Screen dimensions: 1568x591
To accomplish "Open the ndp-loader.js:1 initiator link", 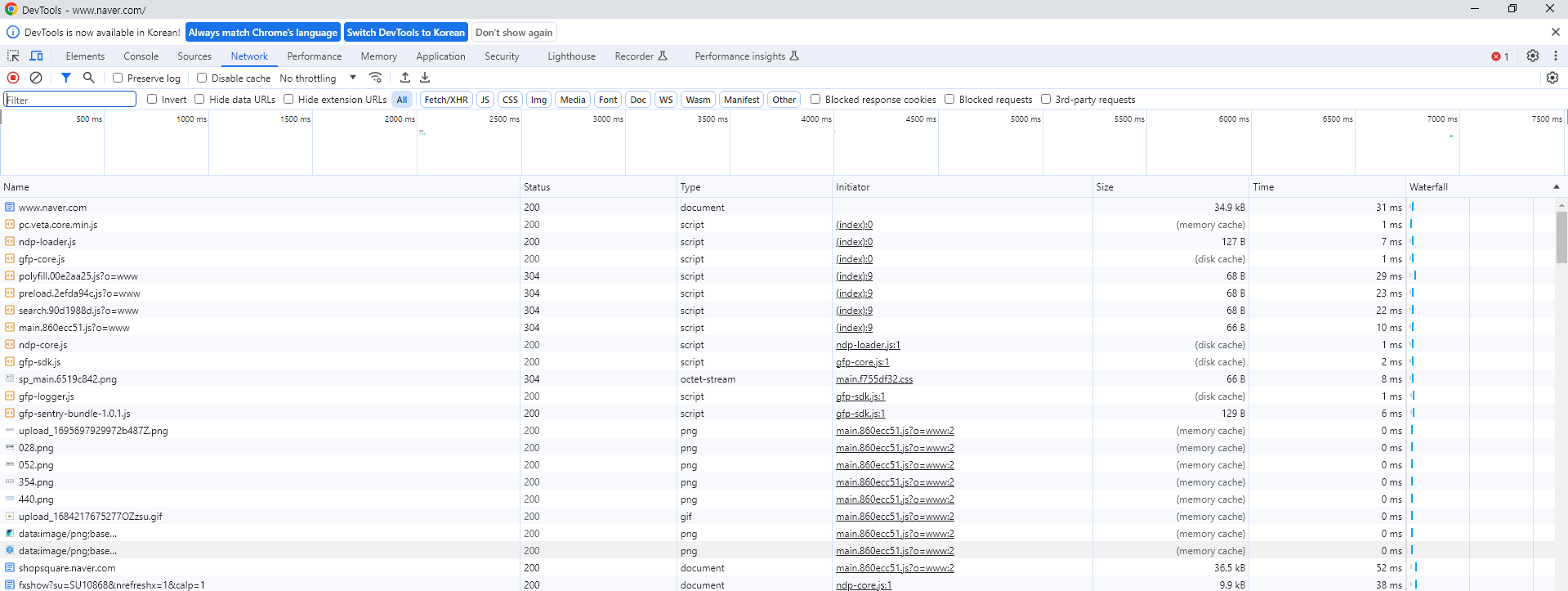I will coord(868,345).
